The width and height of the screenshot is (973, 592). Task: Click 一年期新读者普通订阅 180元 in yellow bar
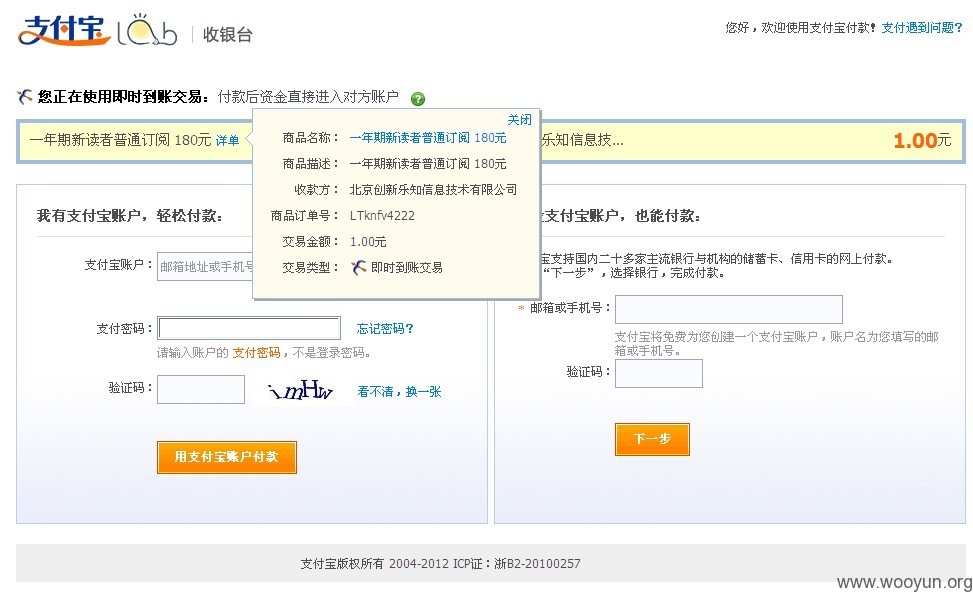click(x=120, y=140)
